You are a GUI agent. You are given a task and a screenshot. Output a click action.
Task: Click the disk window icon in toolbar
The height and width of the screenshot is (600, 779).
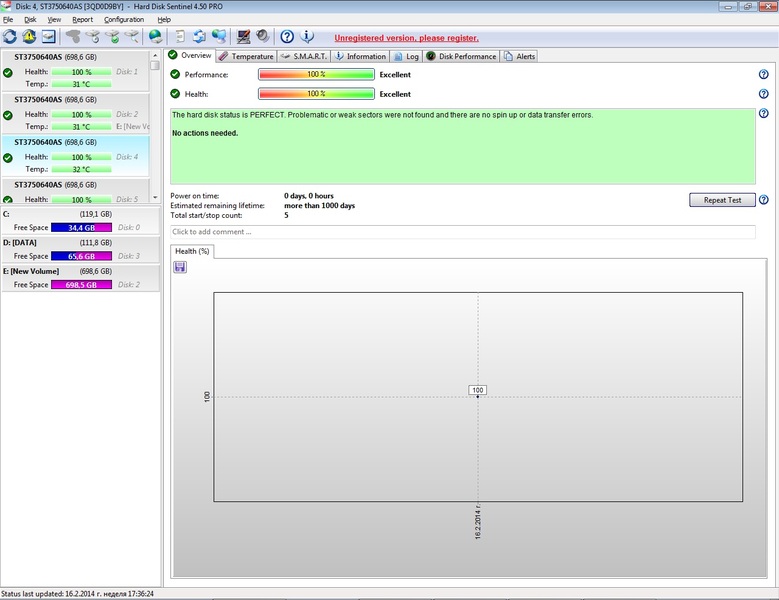tap(48, 36)
